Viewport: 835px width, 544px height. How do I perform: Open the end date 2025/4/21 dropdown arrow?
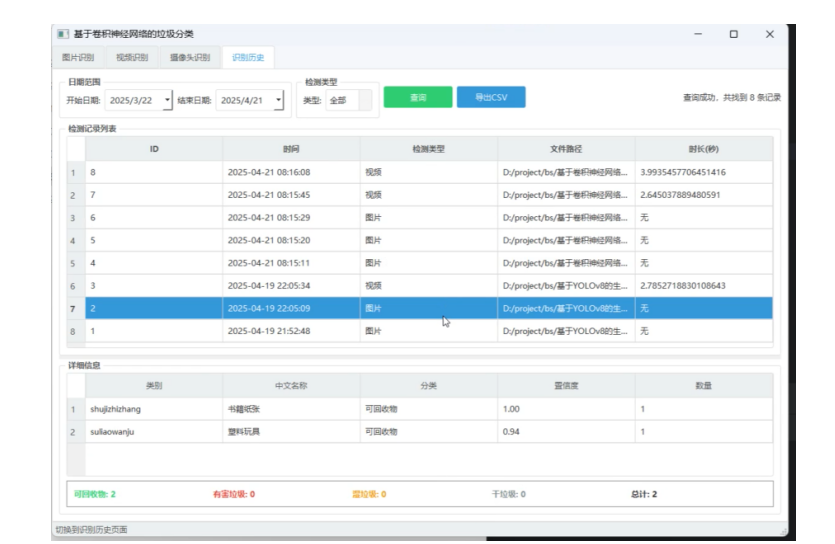279,100
